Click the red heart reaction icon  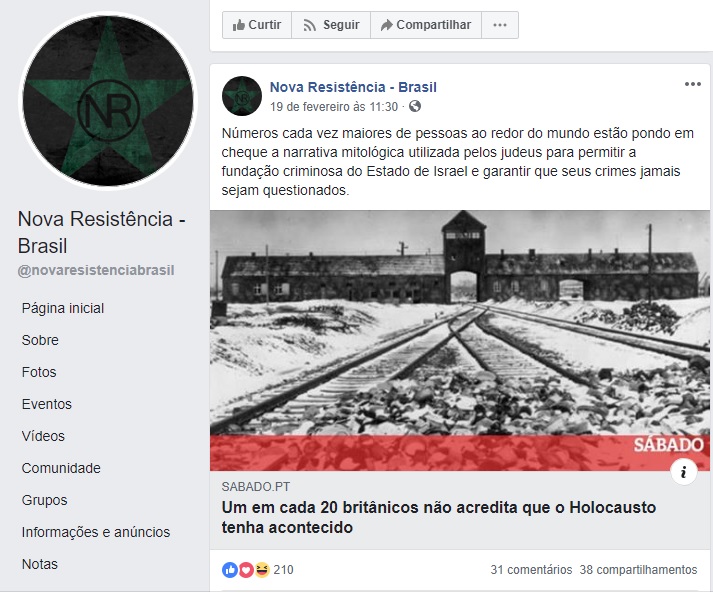[246, 570]
